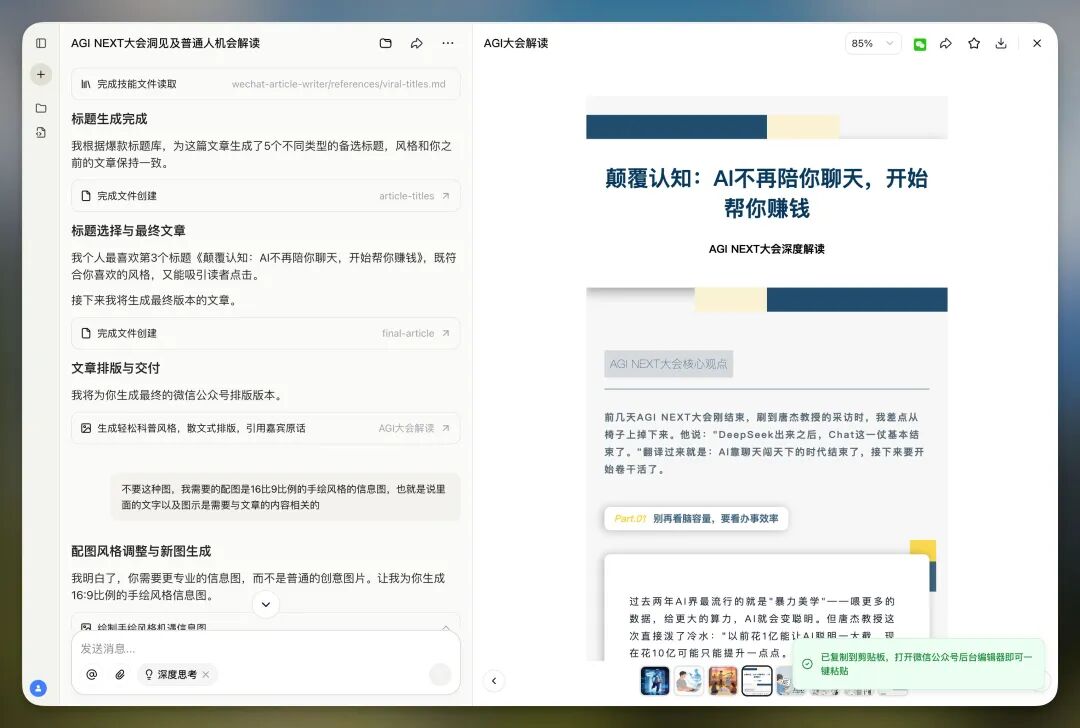1080x728 pixels.
Task: Share the conversation from the chat header
Action: tap(417, 43)
